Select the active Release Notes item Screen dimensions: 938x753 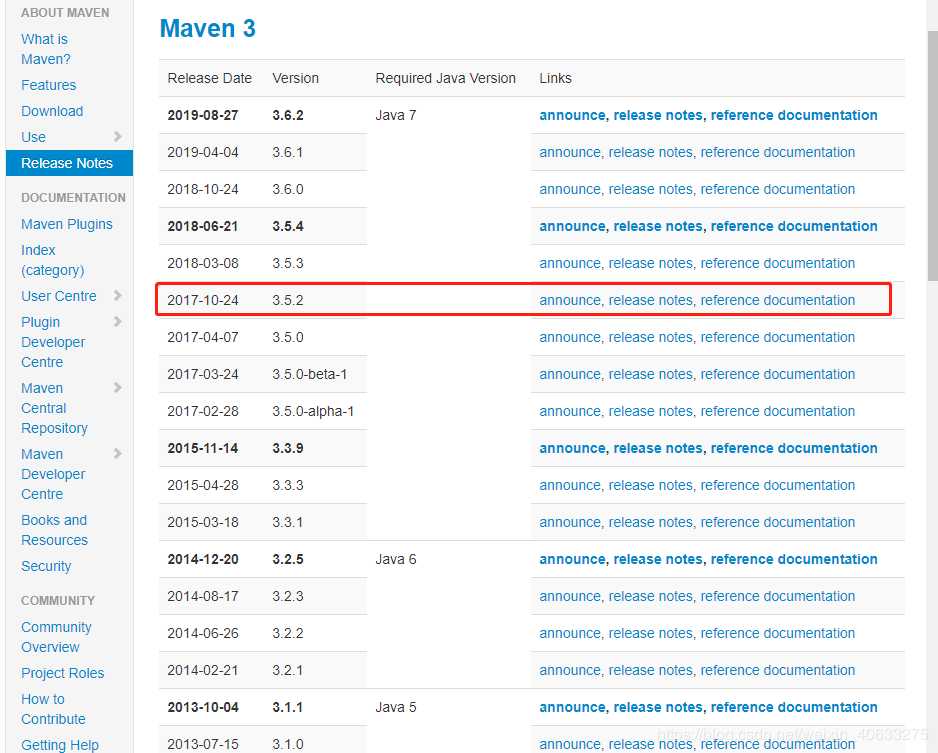point(69,163)
